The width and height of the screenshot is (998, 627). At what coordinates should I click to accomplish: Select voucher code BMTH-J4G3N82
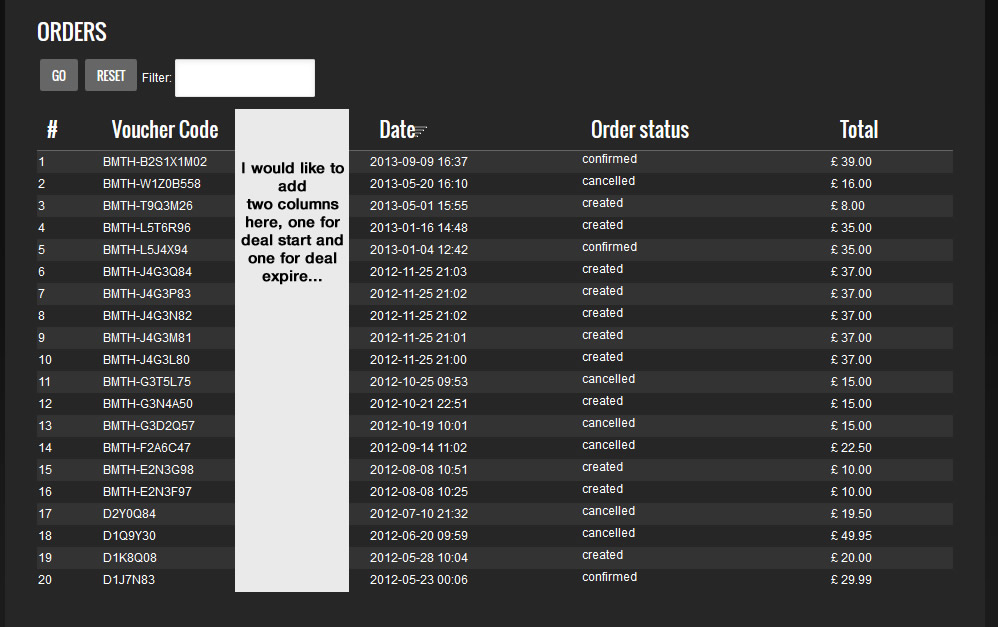tap(147, 316)
